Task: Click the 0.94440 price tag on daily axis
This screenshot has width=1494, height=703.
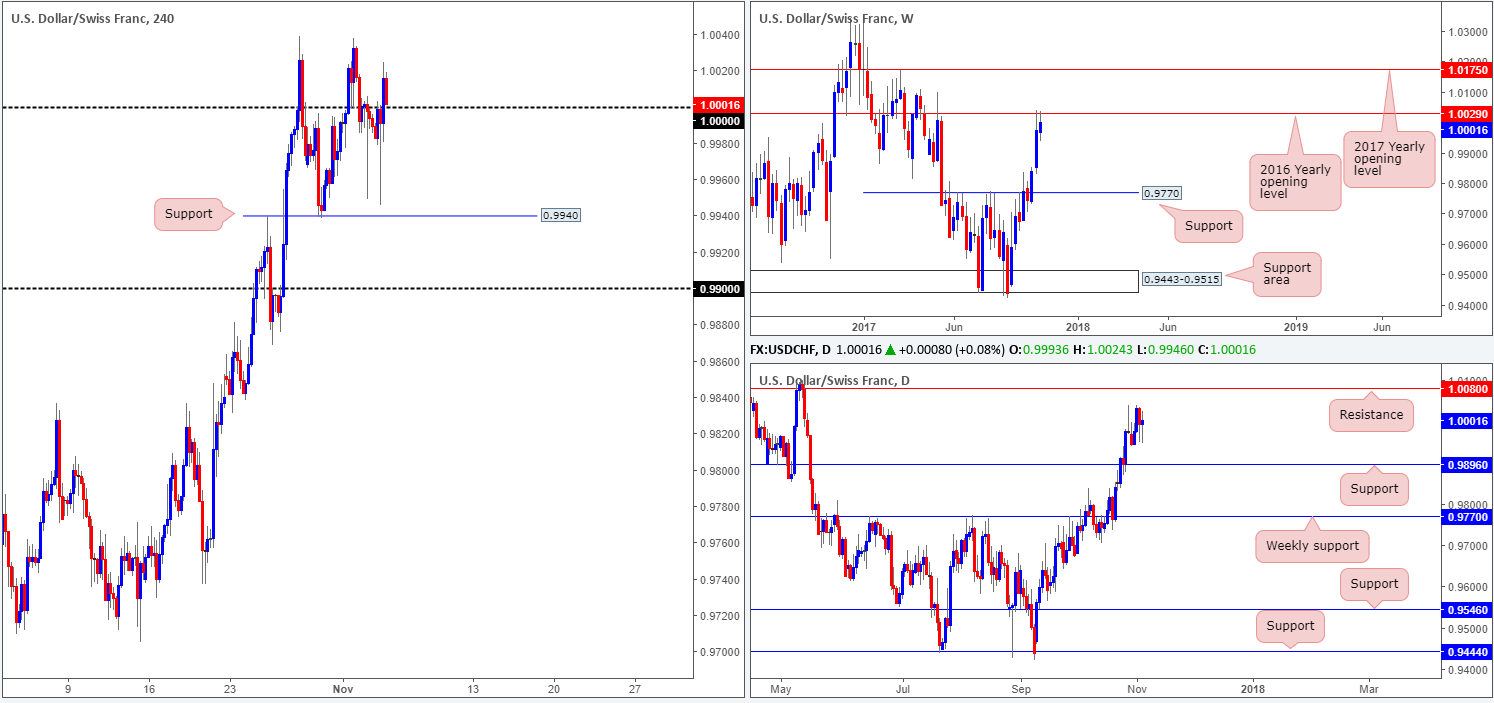Action: coord(1465,651)
